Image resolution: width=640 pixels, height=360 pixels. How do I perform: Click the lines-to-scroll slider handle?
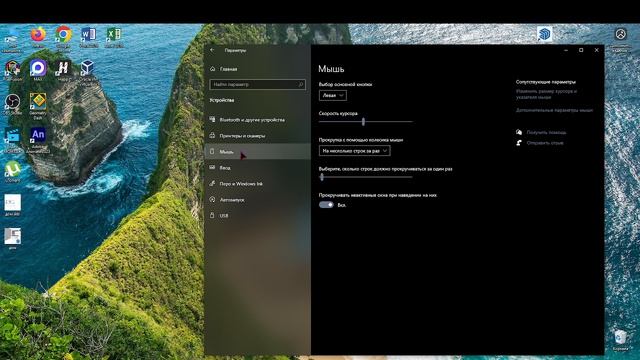(322, 177)
